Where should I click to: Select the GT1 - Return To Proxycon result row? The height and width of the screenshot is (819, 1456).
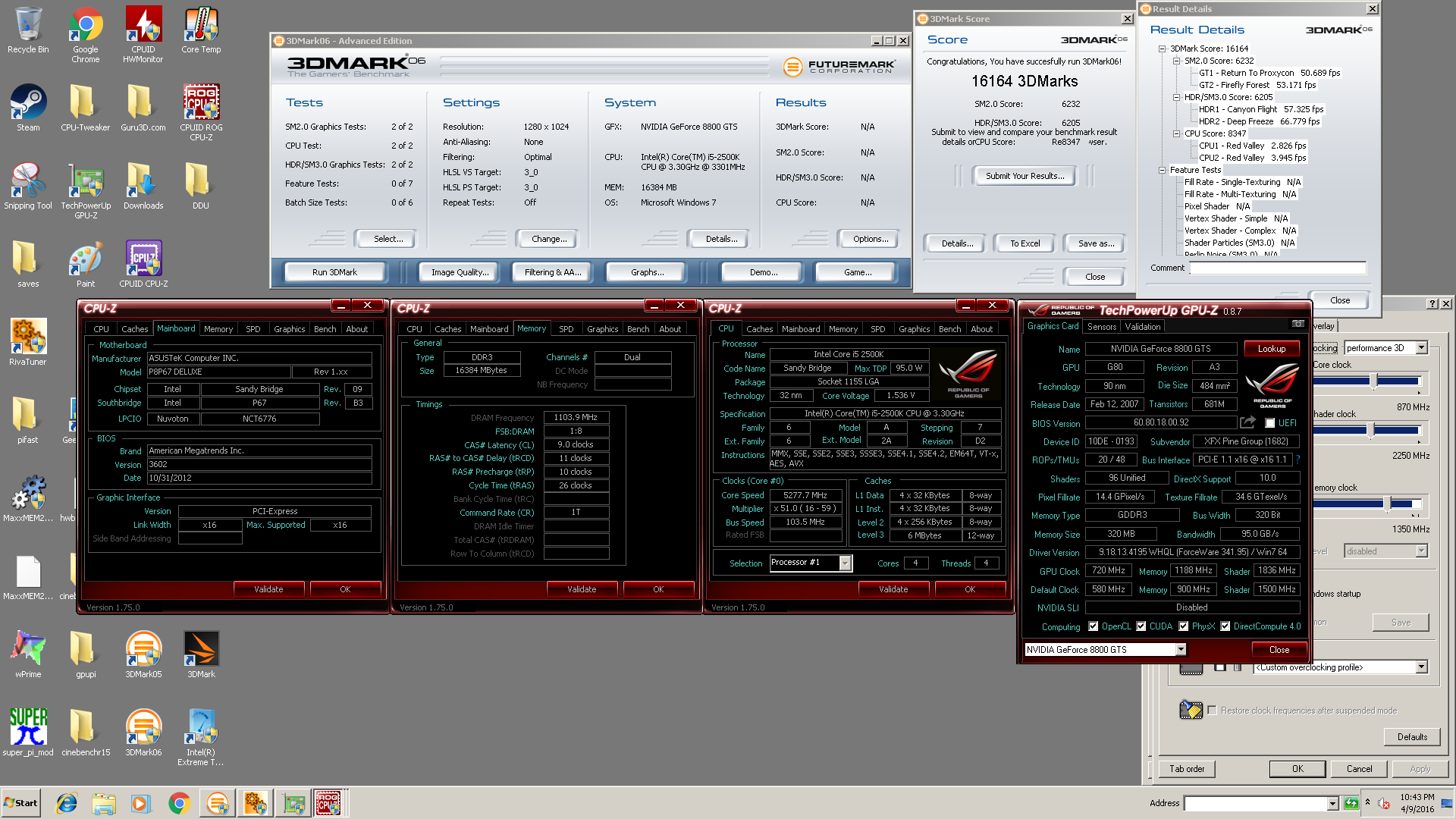[1269, 73]
